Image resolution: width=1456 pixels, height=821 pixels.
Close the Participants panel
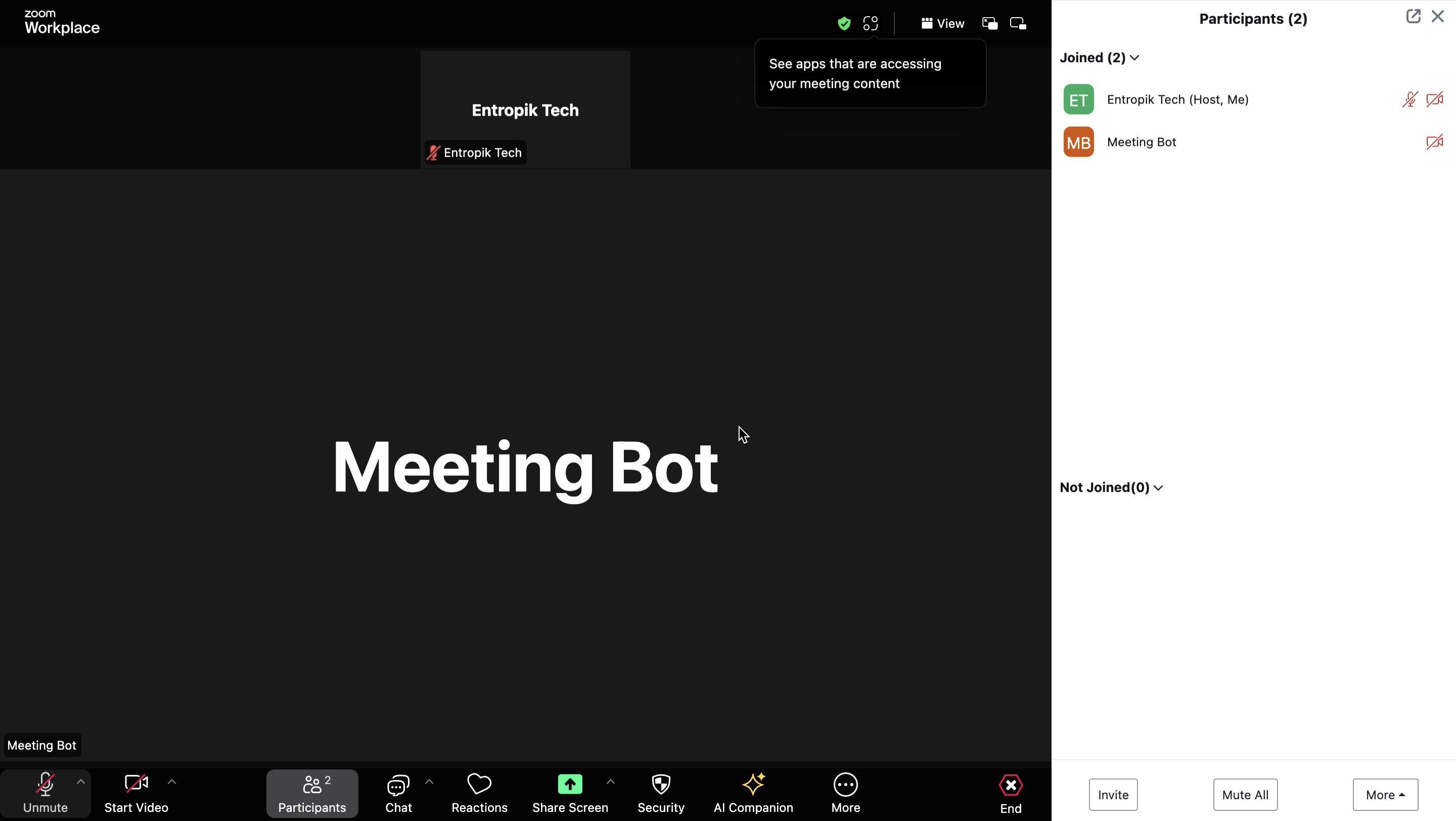[1437, 16]
